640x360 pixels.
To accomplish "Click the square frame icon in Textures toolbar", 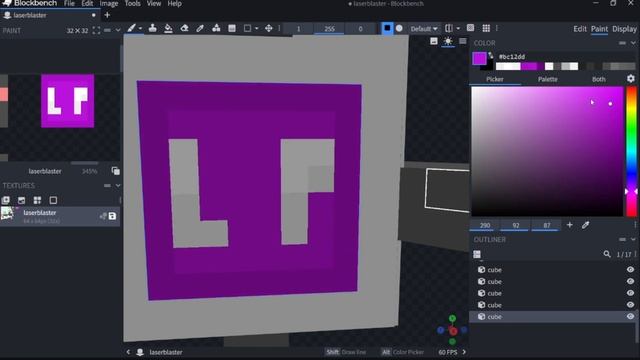I will click(x=53, y=200).
